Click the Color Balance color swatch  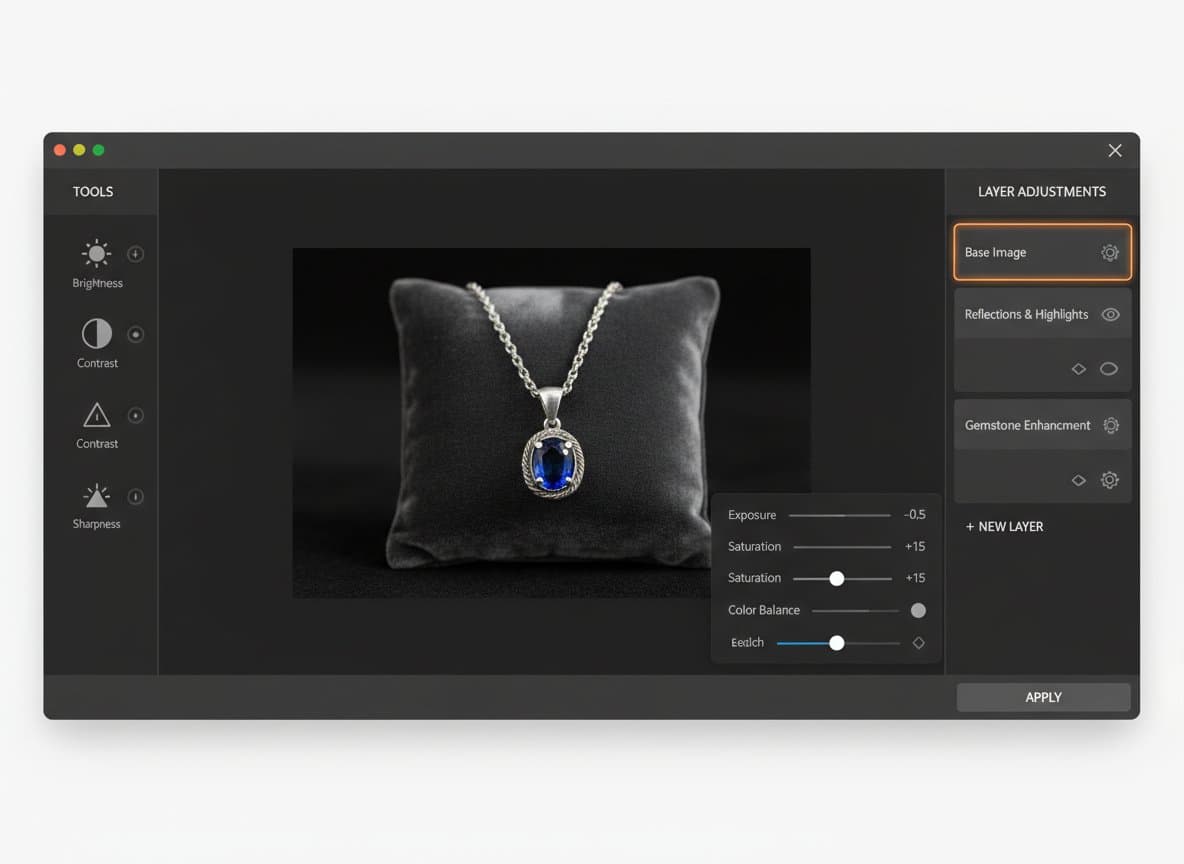coord(918,610)
